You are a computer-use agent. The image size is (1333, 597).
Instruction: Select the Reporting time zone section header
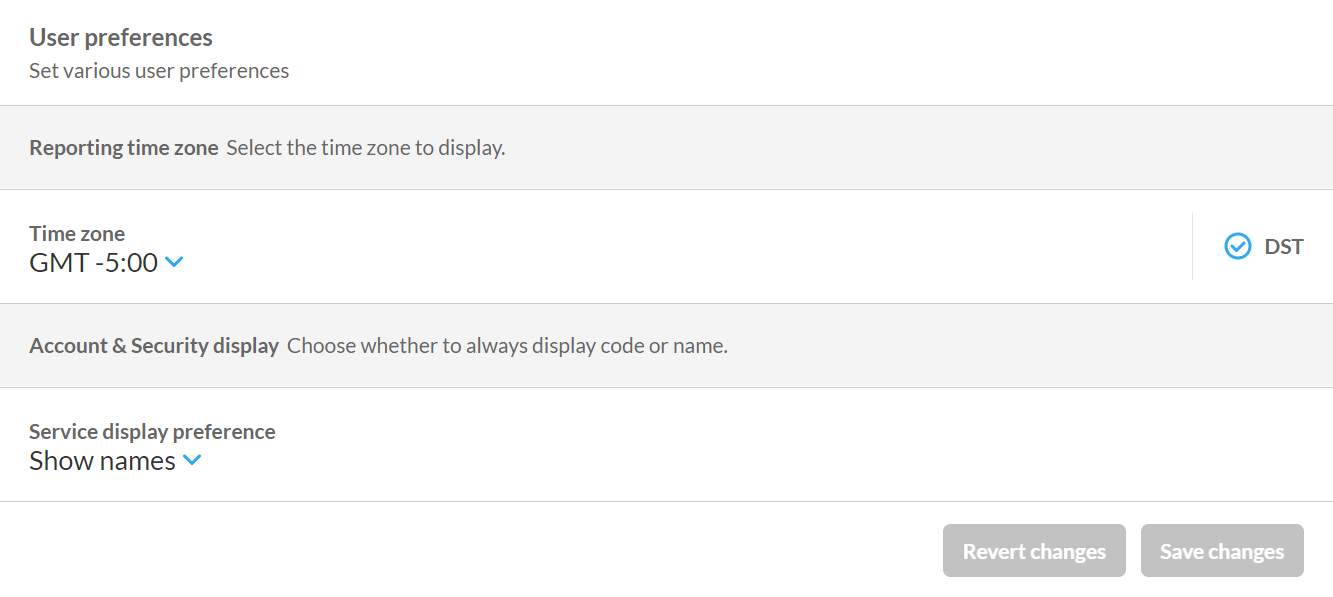(124, 148)
